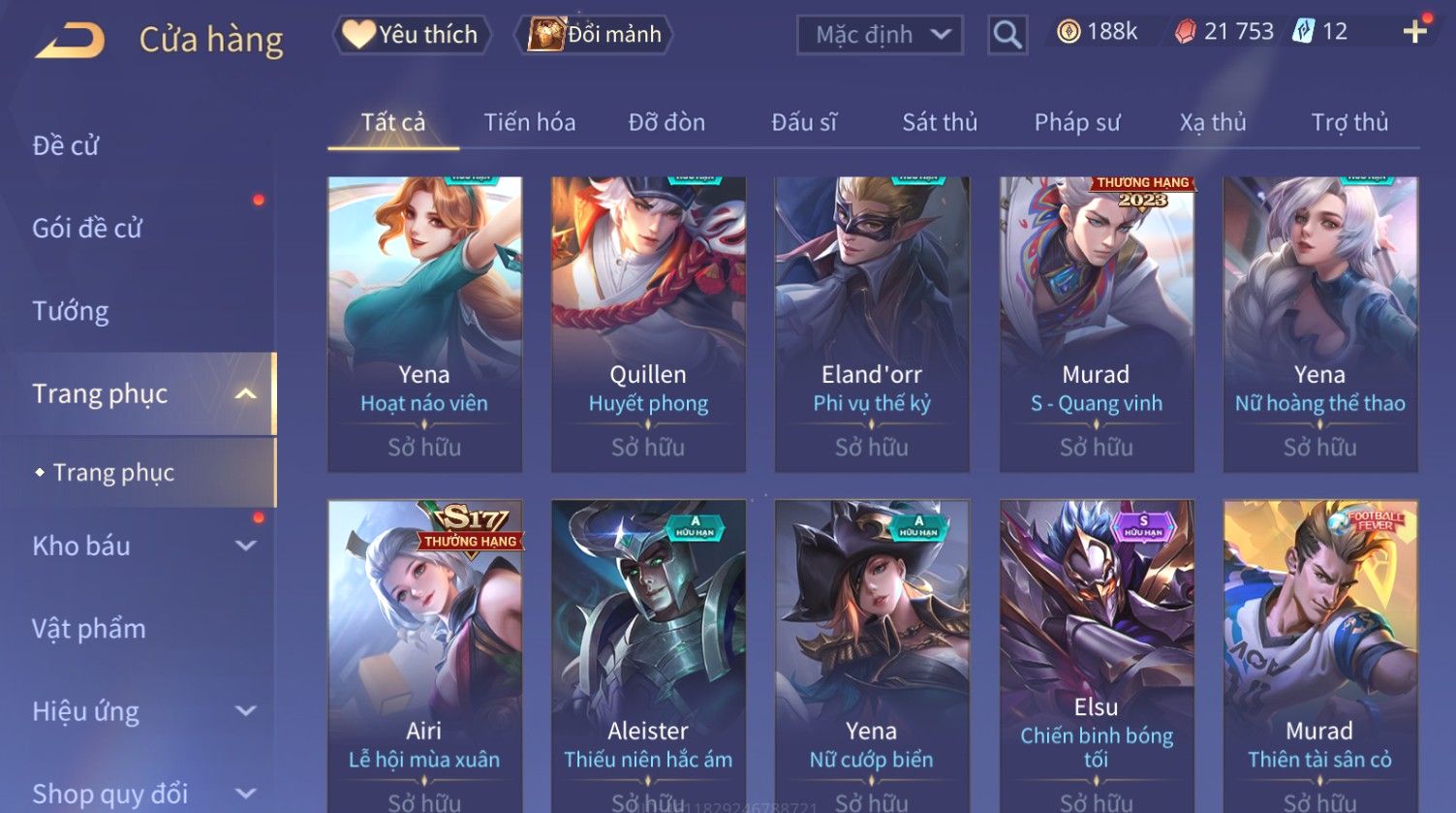Image resolution: width=1456 pixels, height=813 pixels.
Task: Switch to the Pháp sư tab
Action: tap(1076, 122)
